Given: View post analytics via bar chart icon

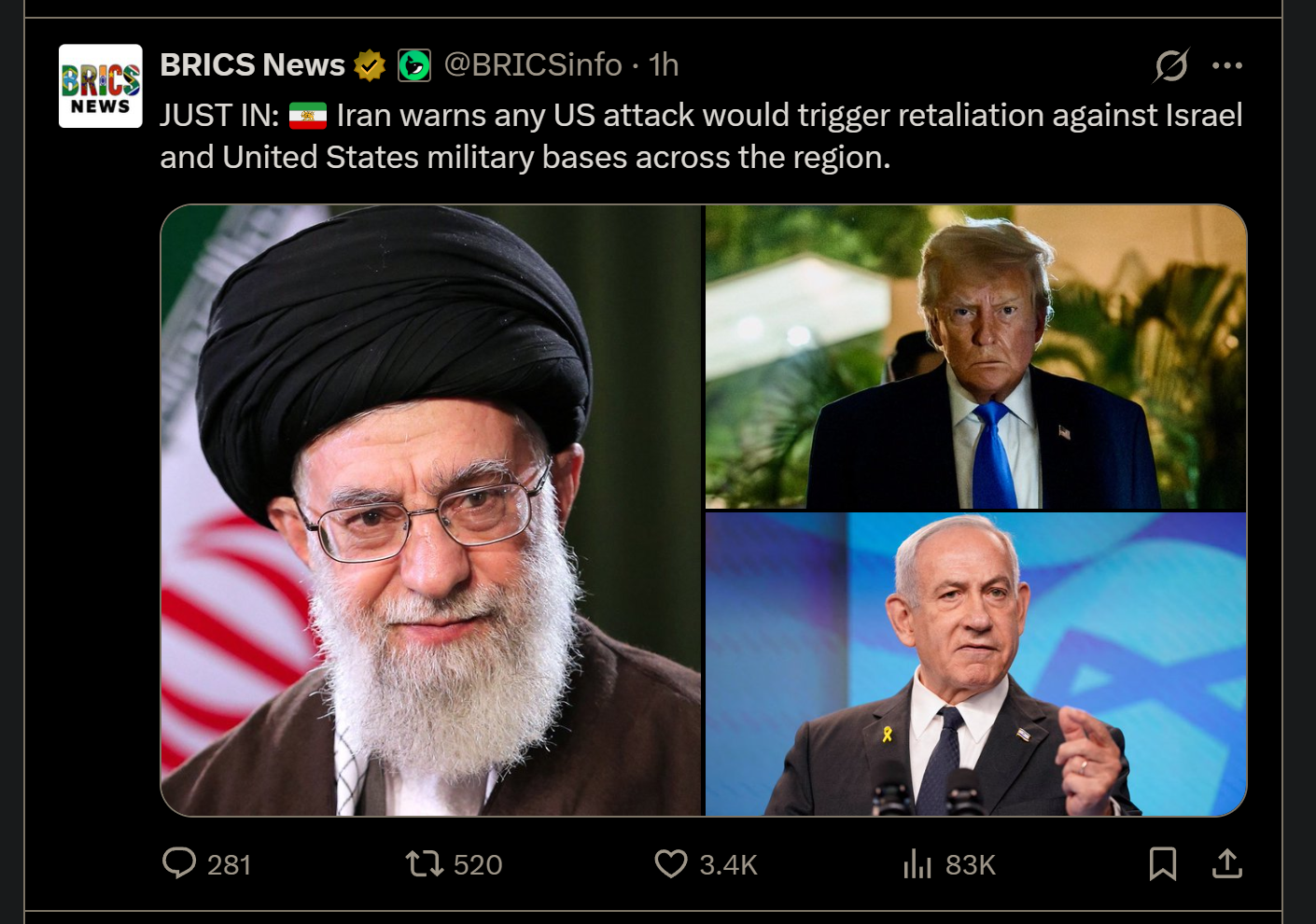Looking at the screenshot, I should pos(917,863).
